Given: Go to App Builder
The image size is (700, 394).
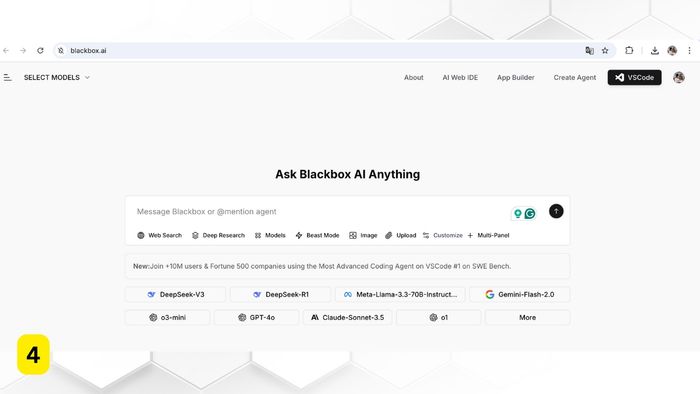Looking at the screenshot, I should pos(516,77).
